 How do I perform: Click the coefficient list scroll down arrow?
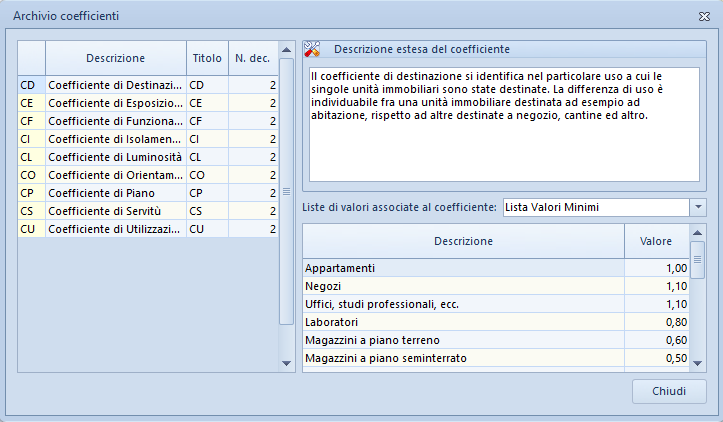(286, 363)
